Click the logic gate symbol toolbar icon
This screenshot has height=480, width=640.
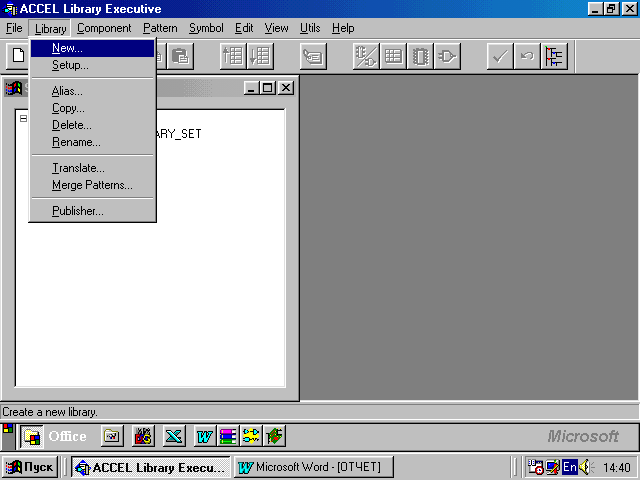click(x=447, y=56)
